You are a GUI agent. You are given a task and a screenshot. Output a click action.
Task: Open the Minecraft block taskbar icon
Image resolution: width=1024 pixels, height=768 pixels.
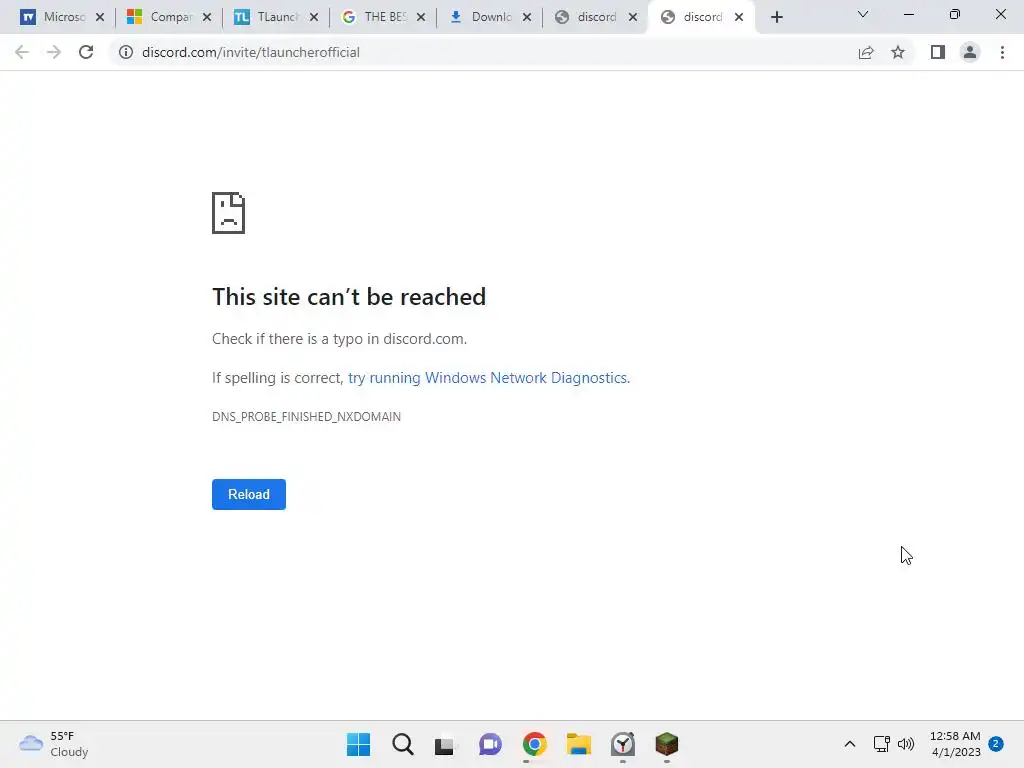point(667,744)
